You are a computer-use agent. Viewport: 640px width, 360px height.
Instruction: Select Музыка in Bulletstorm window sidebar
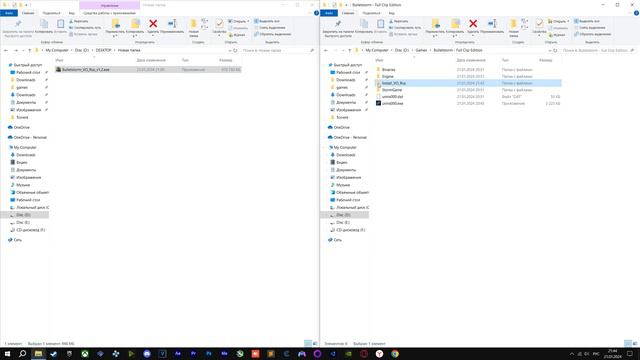(x=343, y=185)
